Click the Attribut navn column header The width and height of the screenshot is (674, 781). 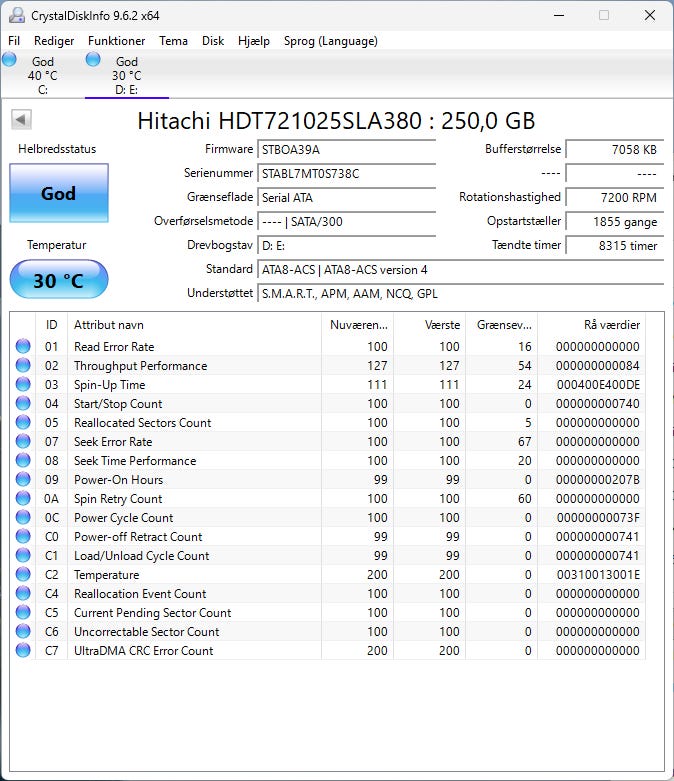point(108,325)
